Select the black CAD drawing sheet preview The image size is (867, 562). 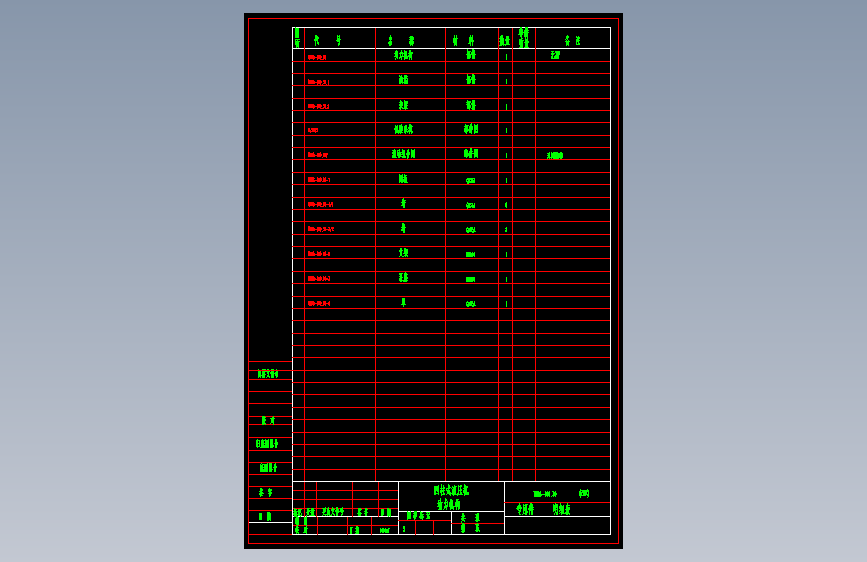[434, 281]
